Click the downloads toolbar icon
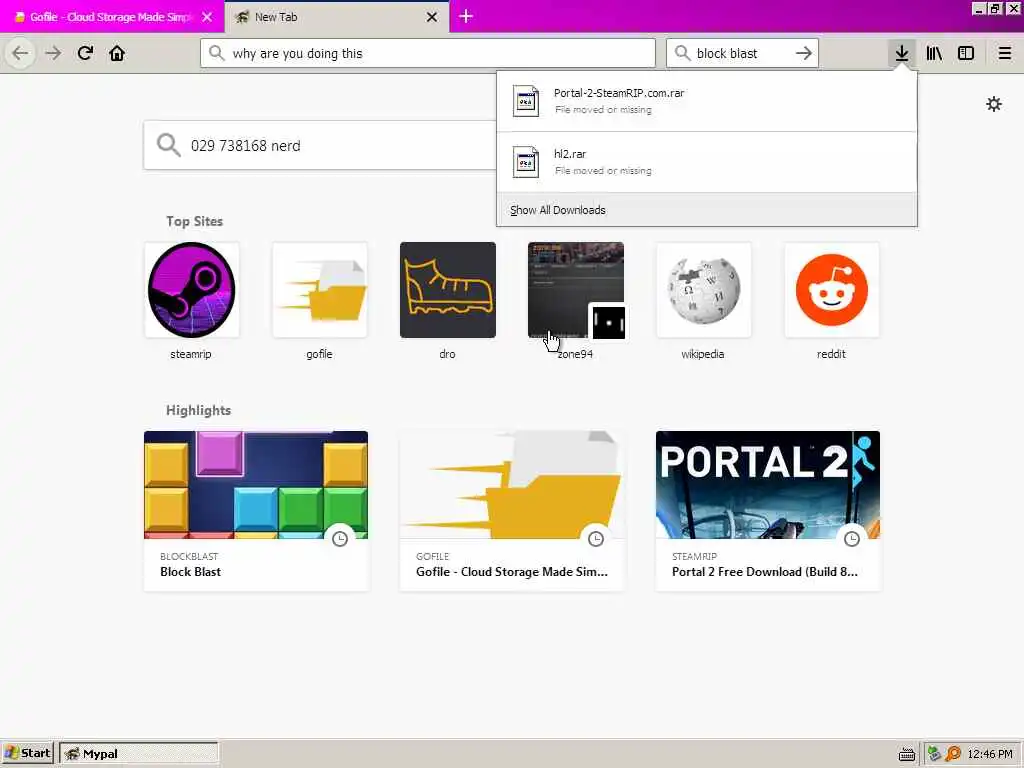This screenshot has height=768, width=1024. click(902, 53)
